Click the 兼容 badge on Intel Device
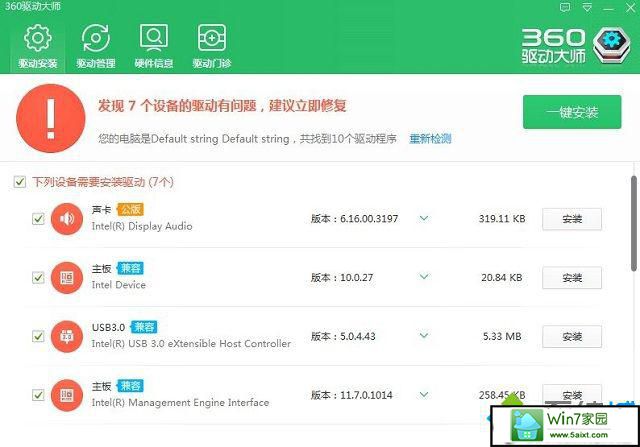 tap(130, 268)
